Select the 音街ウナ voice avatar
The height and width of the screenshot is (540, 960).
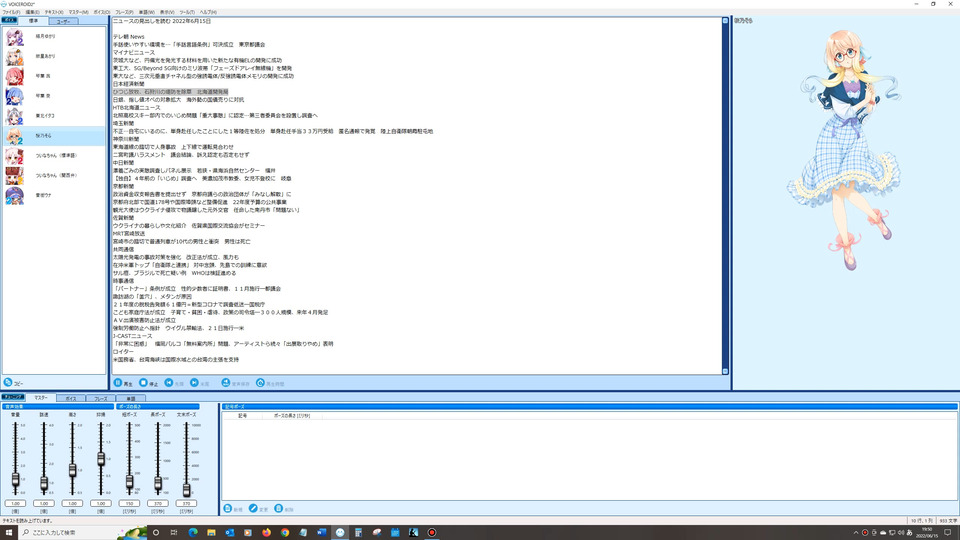14,195
